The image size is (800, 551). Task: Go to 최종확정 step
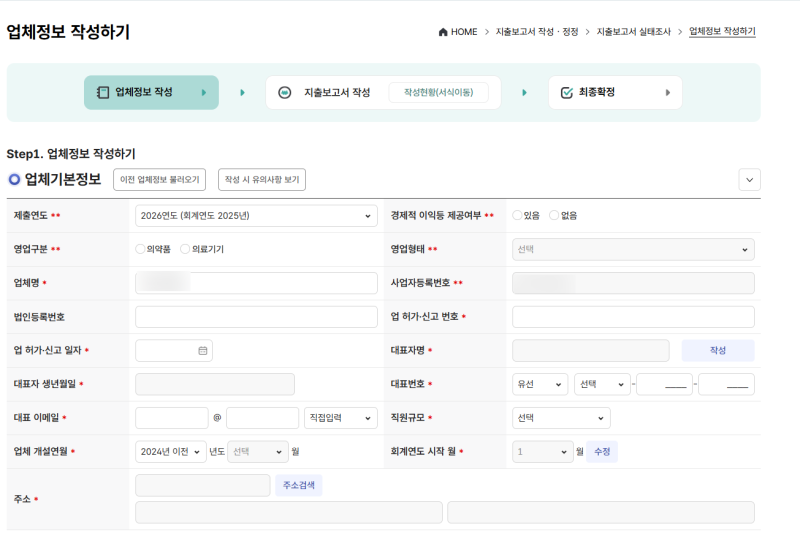(615, 92)
